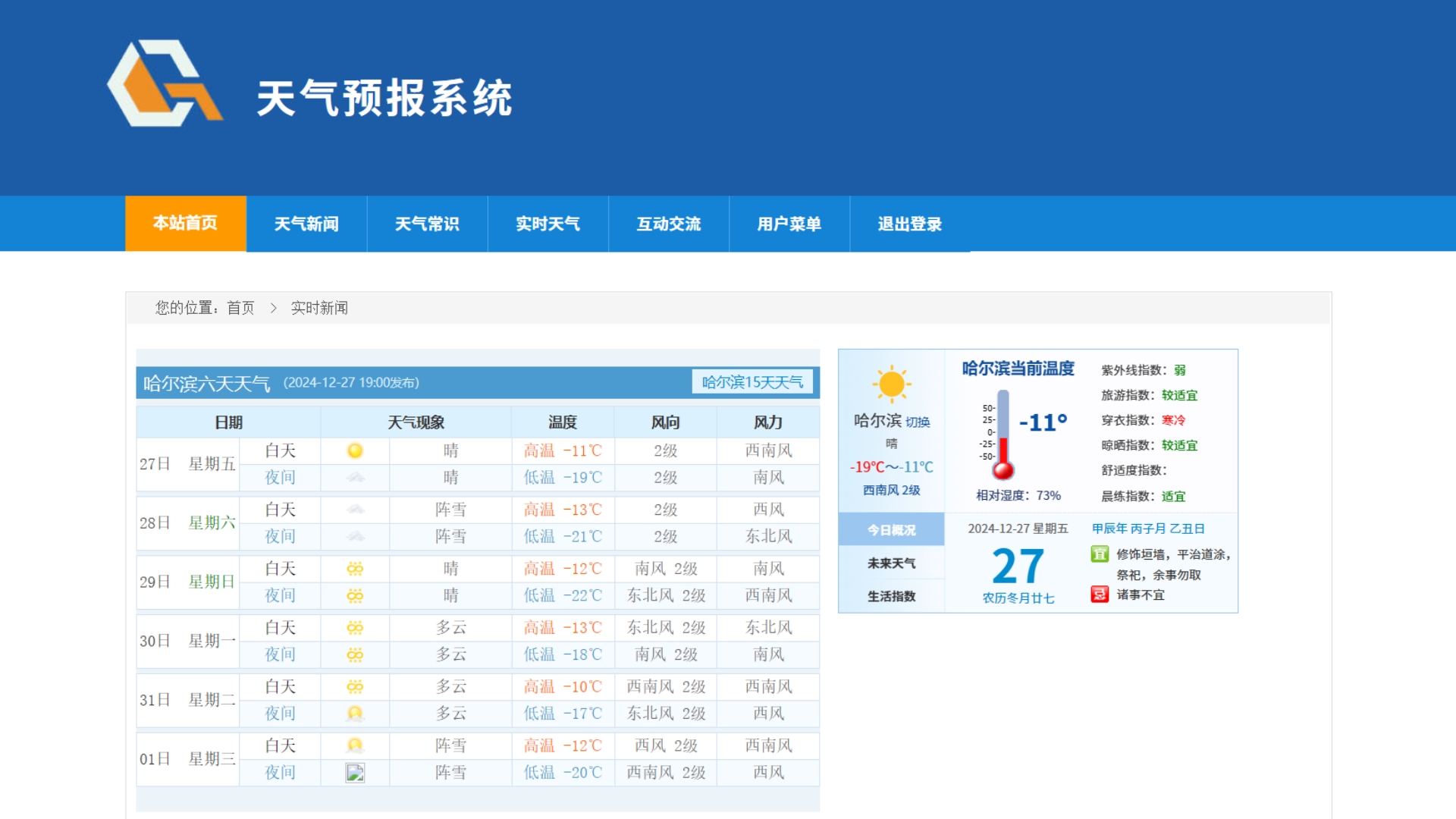The width and height of the screenshot is (1456, 819).
Task: Click 哈尔滨六天天气 heading
Action: click(x=206, y=384)
